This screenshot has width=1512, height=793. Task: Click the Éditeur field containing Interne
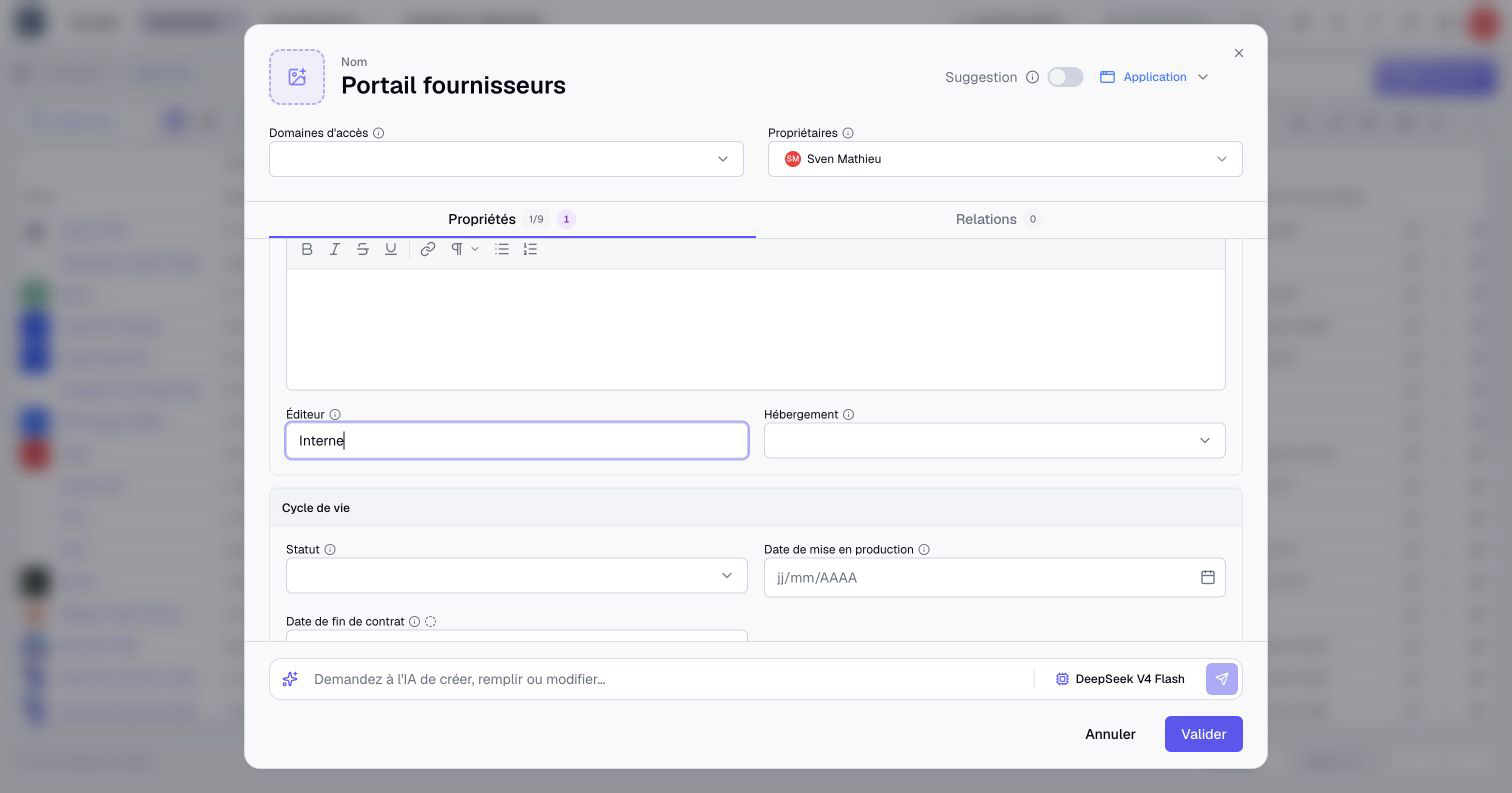(x=517, y=441)
